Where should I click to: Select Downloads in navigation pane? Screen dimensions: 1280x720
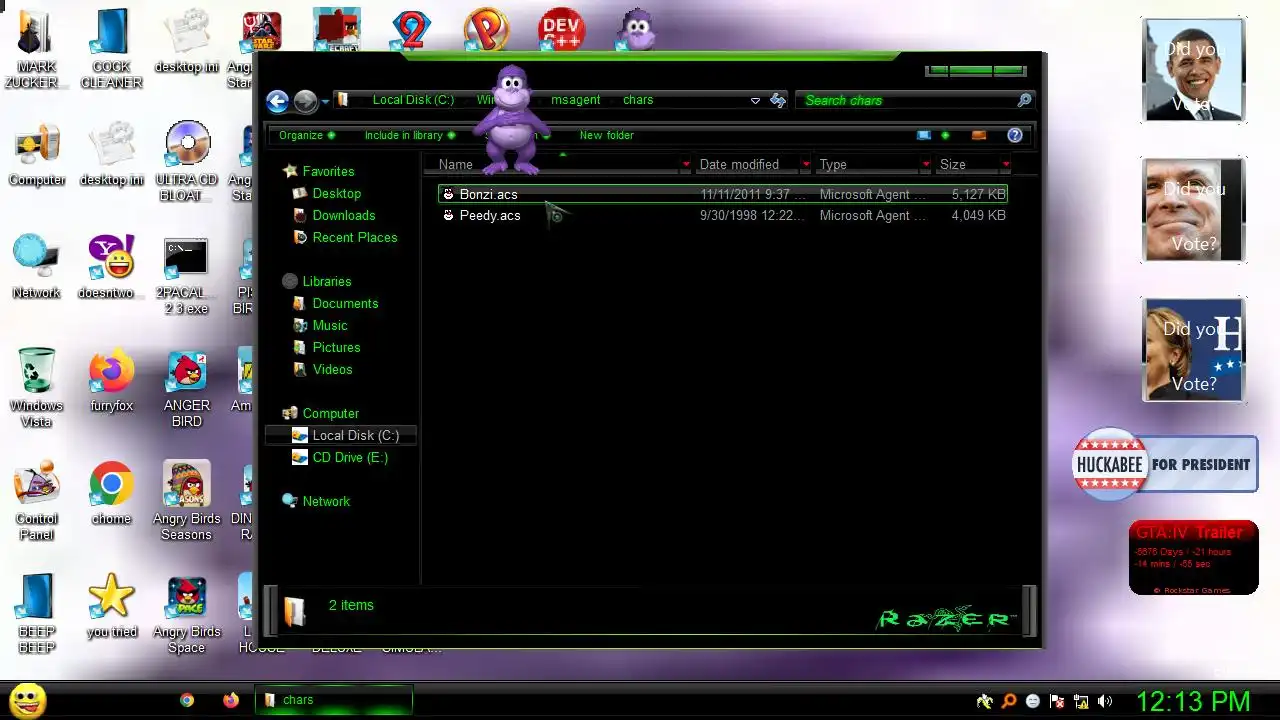[x=344, y=215]
